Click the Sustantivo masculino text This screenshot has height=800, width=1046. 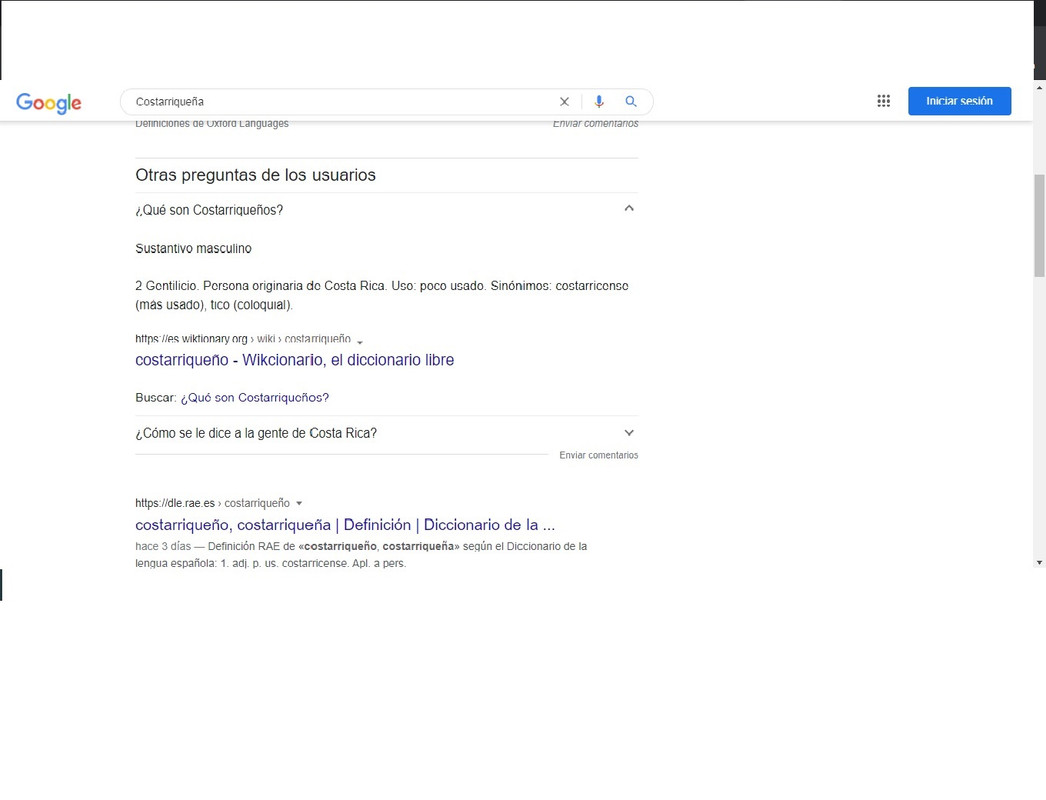[x=193, y=248]
